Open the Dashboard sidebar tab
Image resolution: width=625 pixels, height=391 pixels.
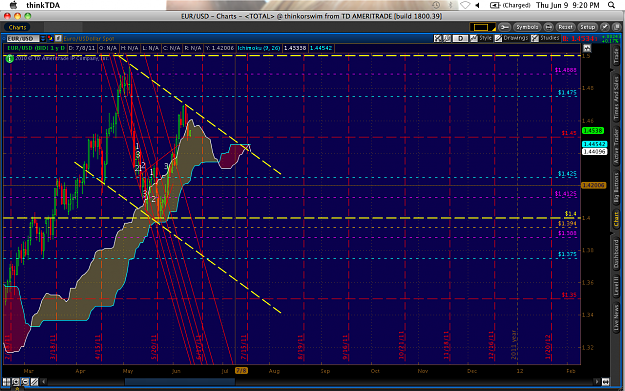point(617,254)
